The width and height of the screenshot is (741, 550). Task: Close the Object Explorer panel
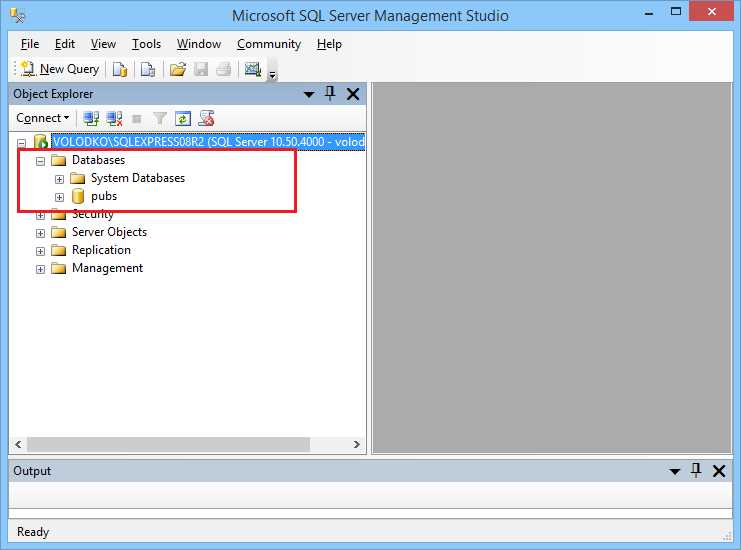coord(353,94)
